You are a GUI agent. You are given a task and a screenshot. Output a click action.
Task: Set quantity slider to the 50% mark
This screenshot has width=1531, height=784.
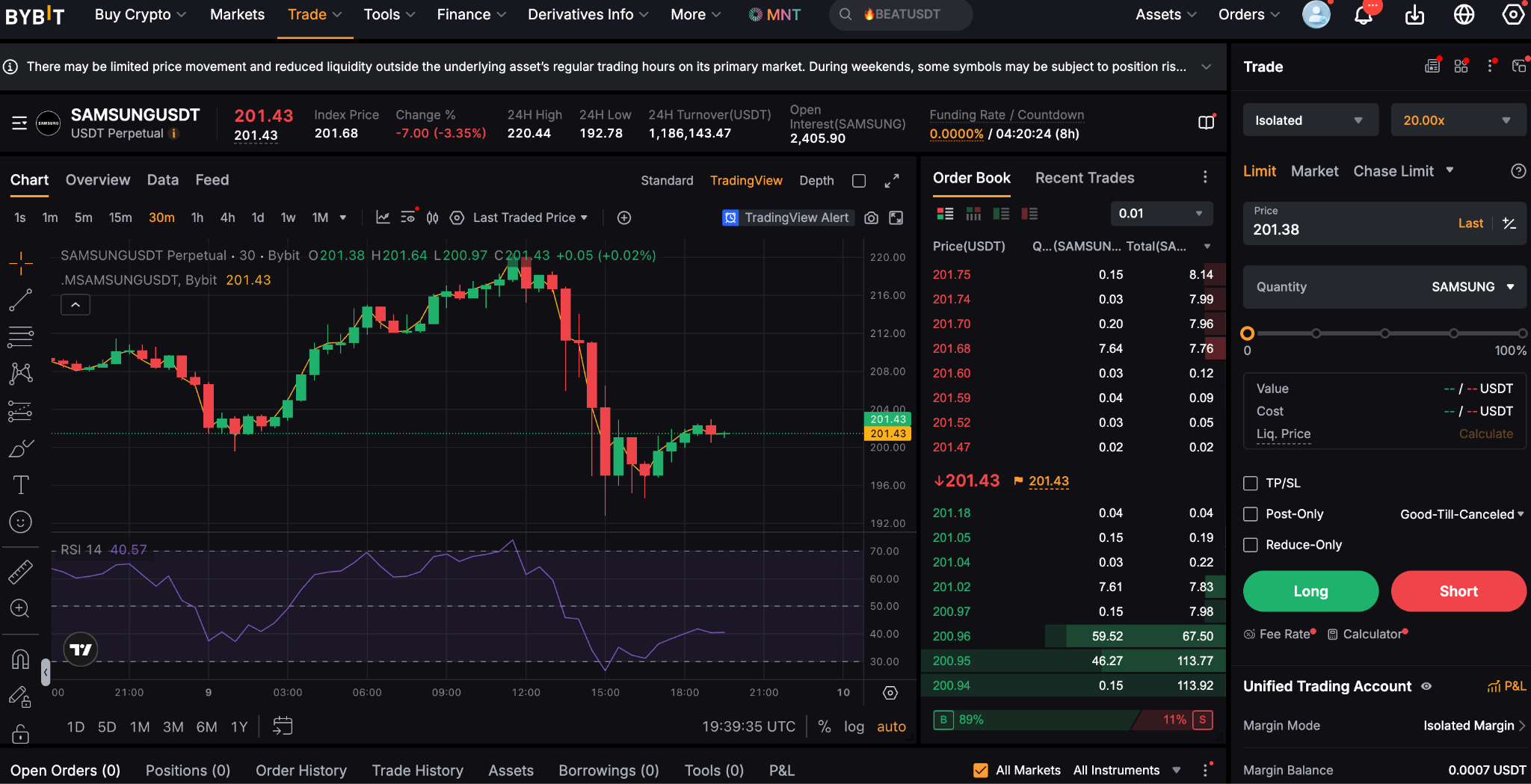point(1384,333)
